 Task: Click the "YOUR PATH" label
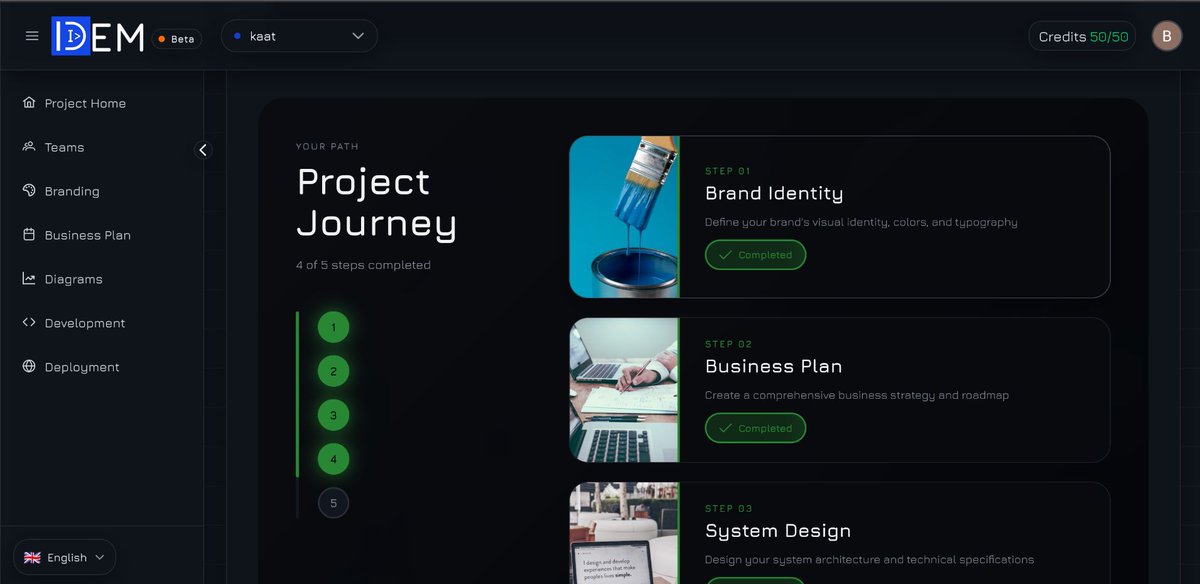328,147
